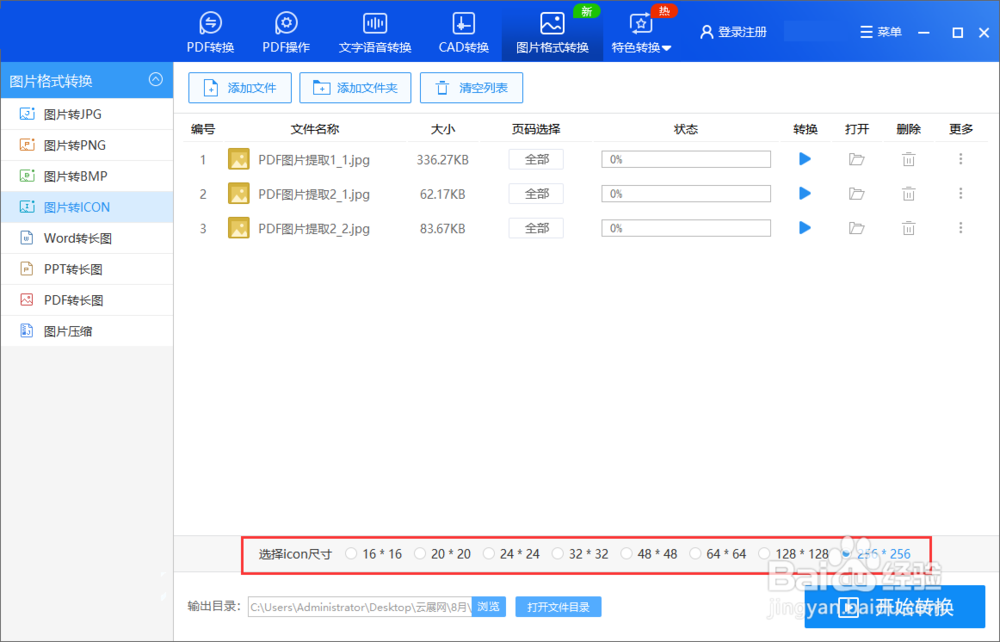Click image thumbnail icon of PDF图片提取2_1.jpg
The height and width of the screenshot is (642, 1000).
(239, 194)
